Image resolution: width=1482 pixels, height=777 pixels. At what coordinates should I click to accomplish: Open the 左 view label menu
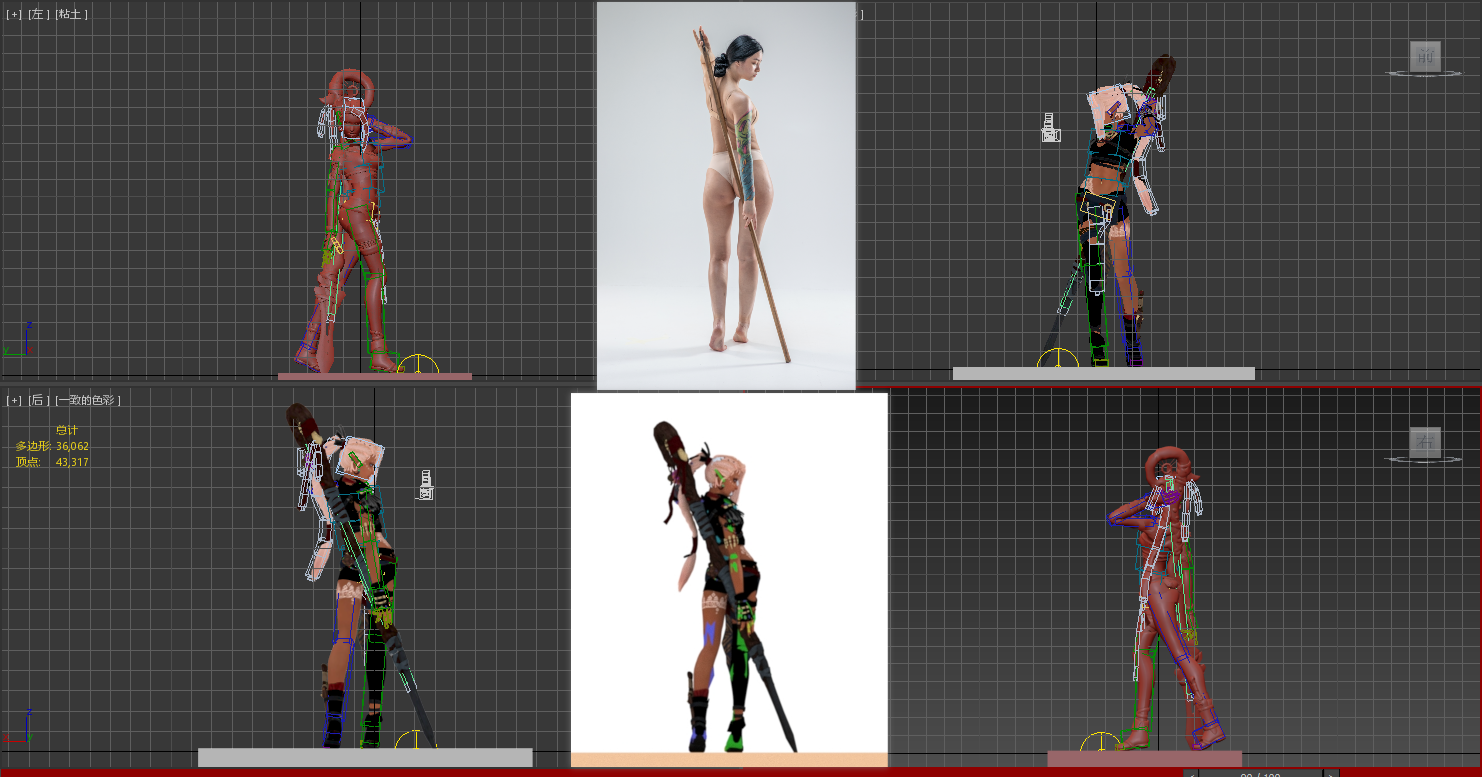click(x=38, y=15)
